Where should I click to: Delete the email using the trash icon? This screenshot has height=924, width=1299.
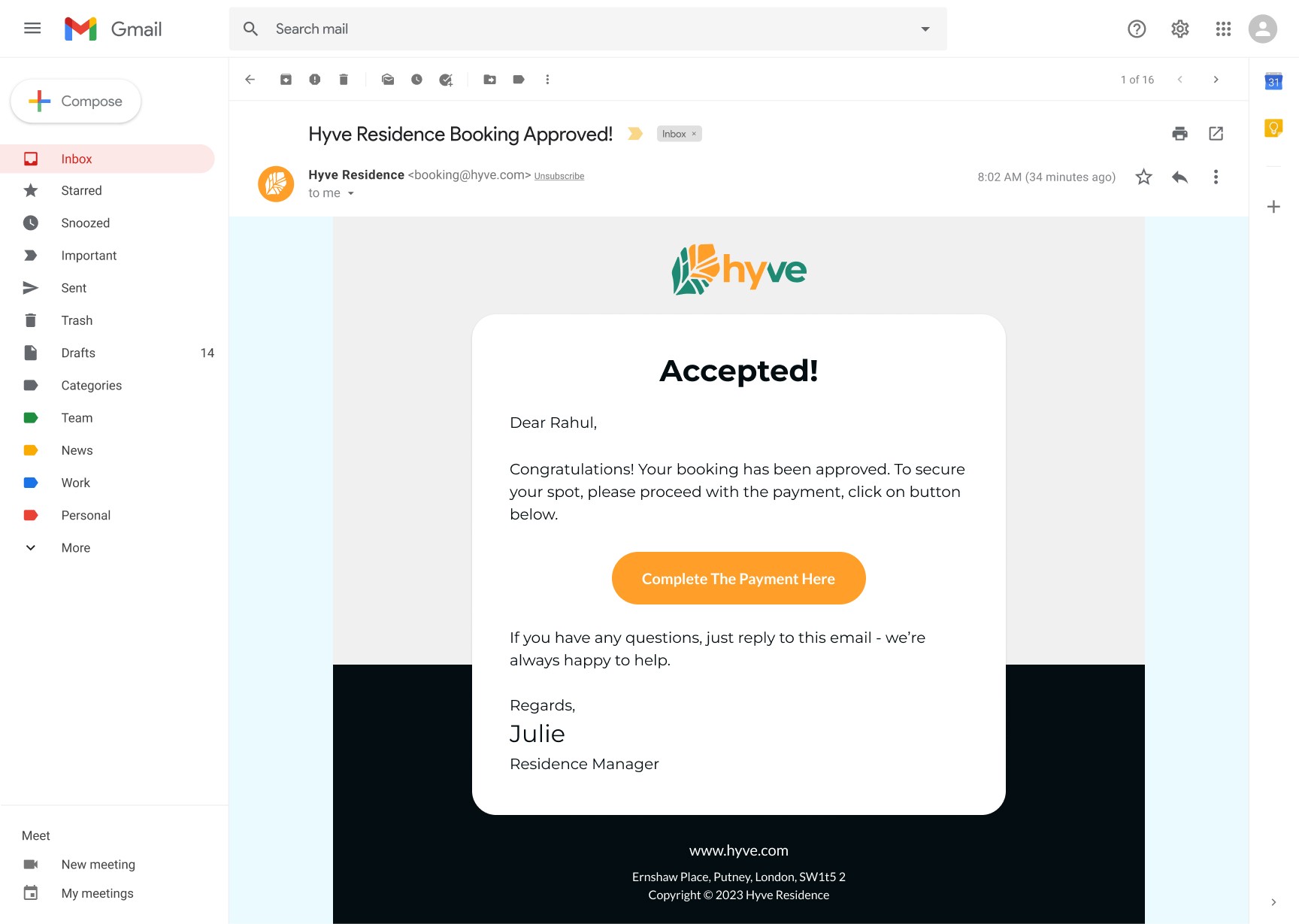344,79
